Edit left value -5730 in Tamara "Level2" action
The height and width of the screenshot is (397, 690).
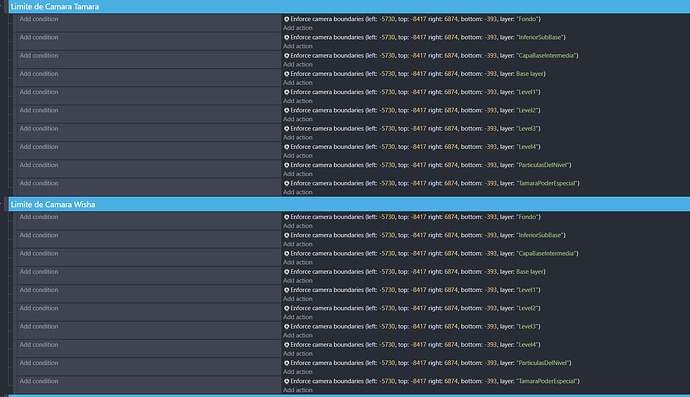click(387, 110)
